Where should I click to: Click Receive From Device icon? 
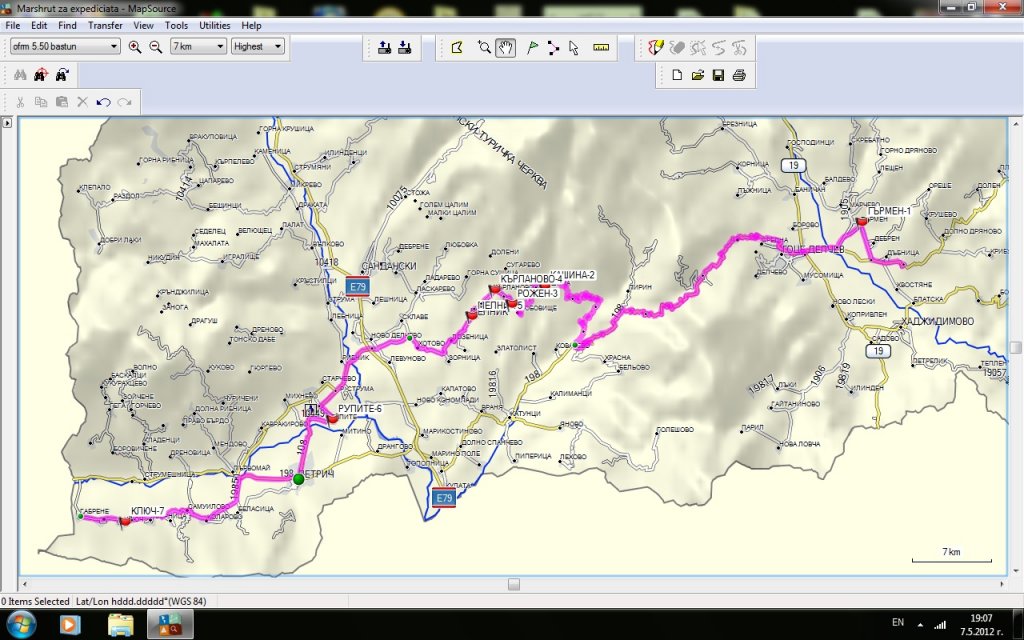point(405,48)
